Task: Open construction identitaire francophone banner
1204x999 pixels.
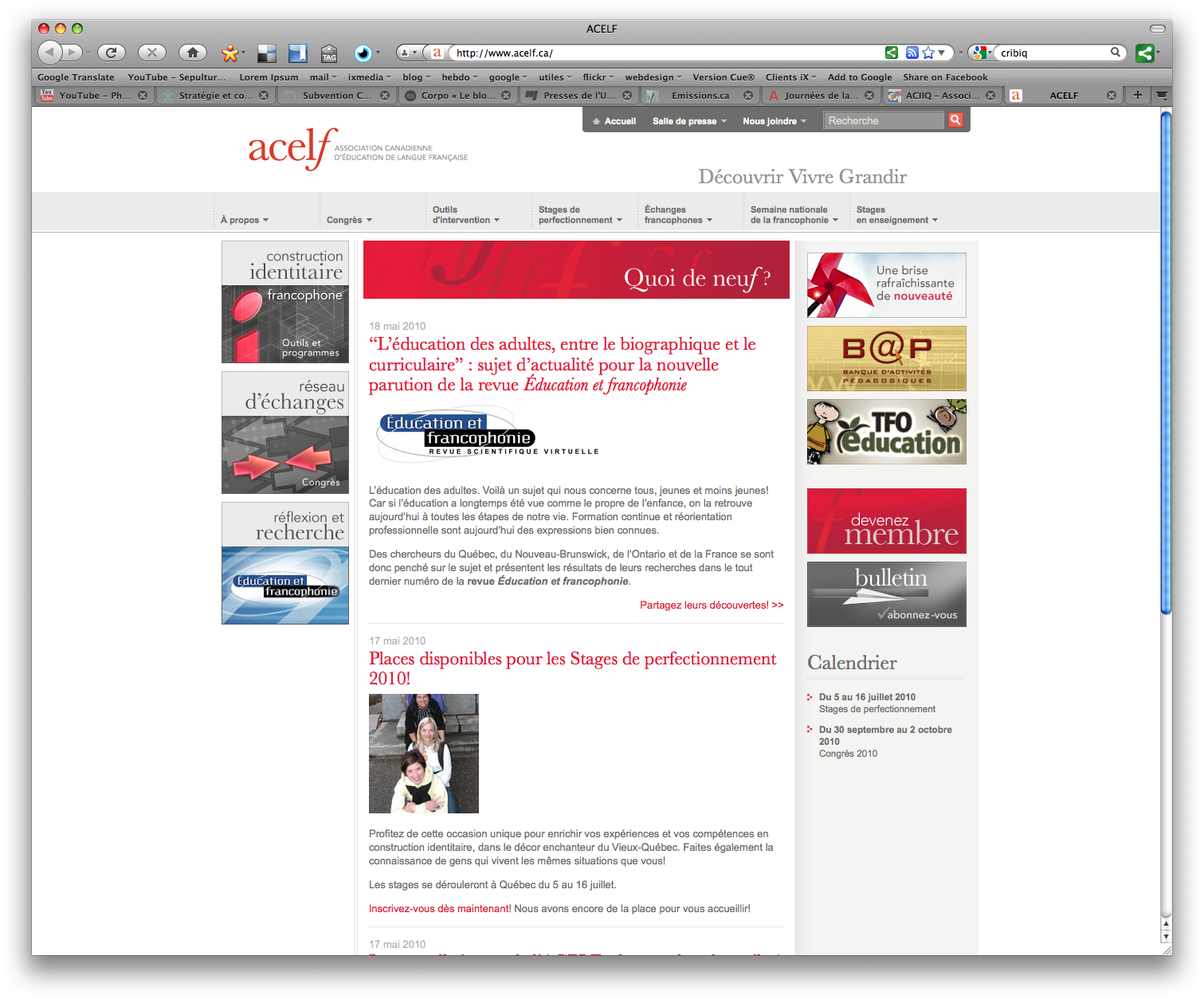Action: [x=285, y=302]
